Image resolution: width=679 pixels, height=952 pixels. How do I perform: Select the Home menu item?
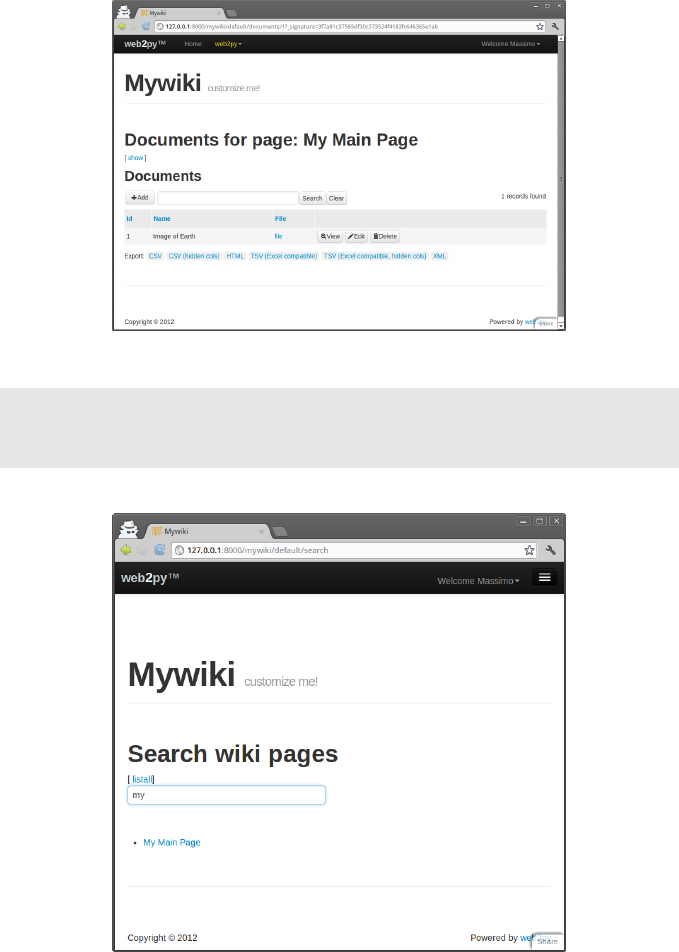pos(193,44)
